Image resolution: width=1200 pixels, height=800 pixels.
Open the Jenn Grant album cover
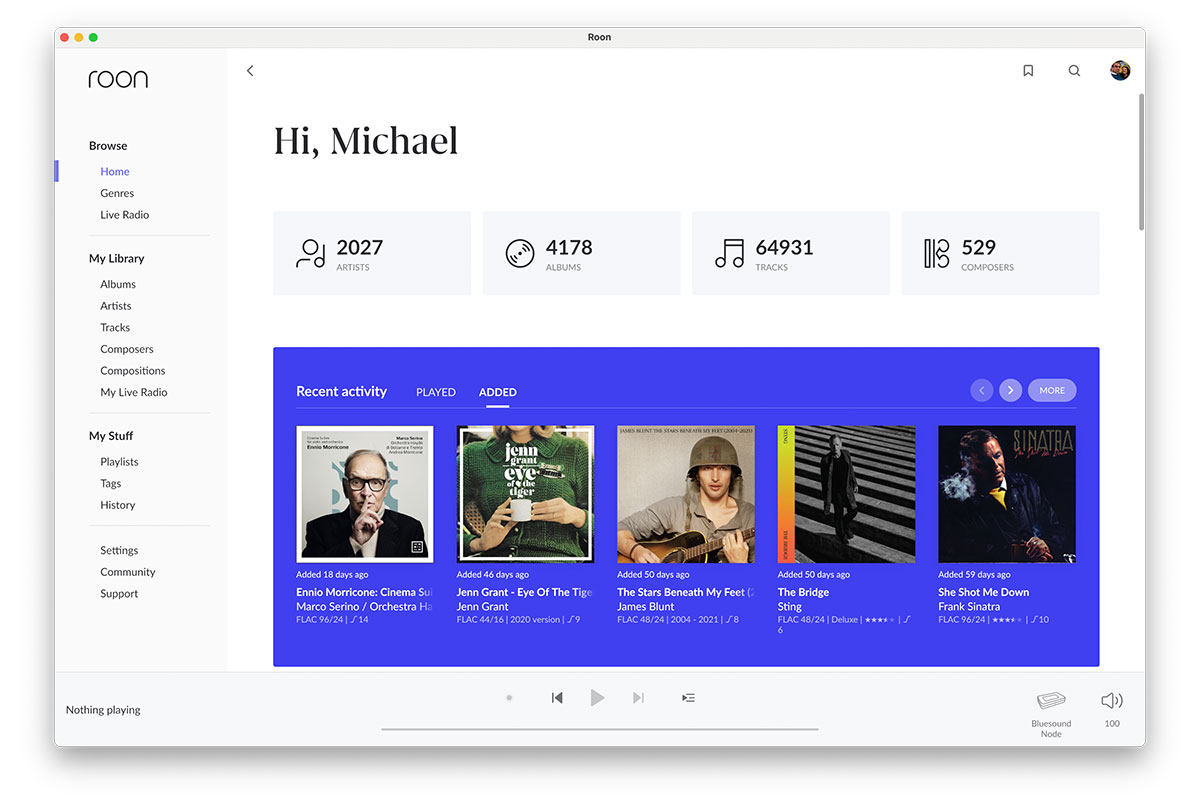526,494
